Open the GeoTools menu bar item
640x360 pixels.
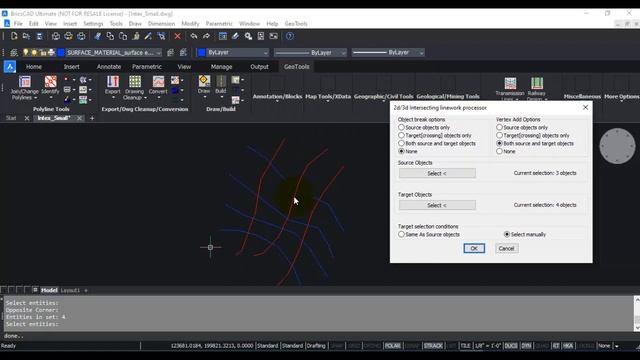(x=296, y=24)
